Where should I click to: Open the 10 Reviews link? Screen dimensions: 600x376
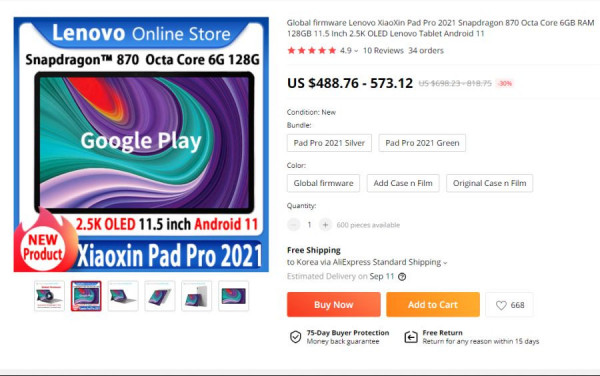tap(383, 50)
